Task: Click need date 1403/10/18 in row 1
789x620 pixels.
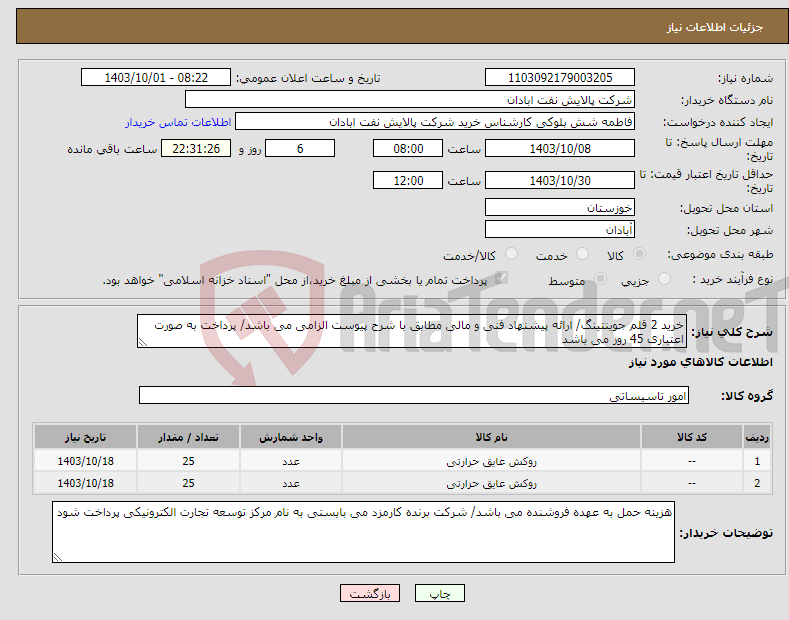Action: pyautogui.click(x=86, y=461)
